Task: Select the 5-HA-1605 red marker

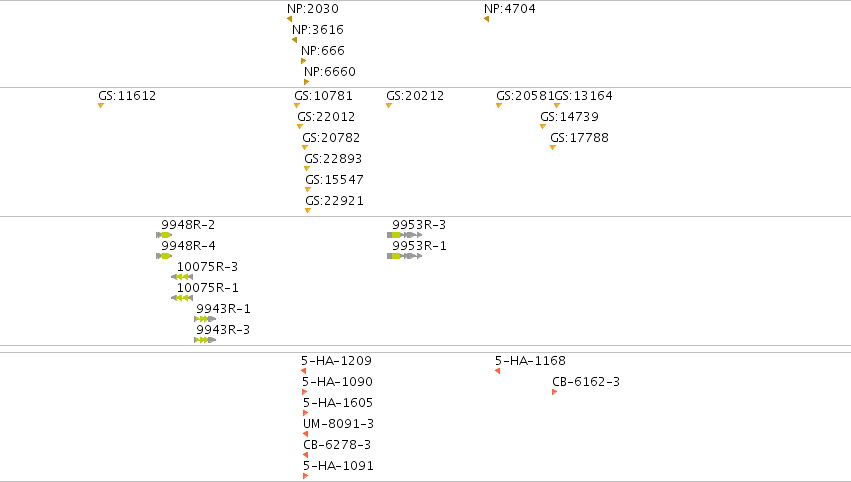Action: (306, 413)
